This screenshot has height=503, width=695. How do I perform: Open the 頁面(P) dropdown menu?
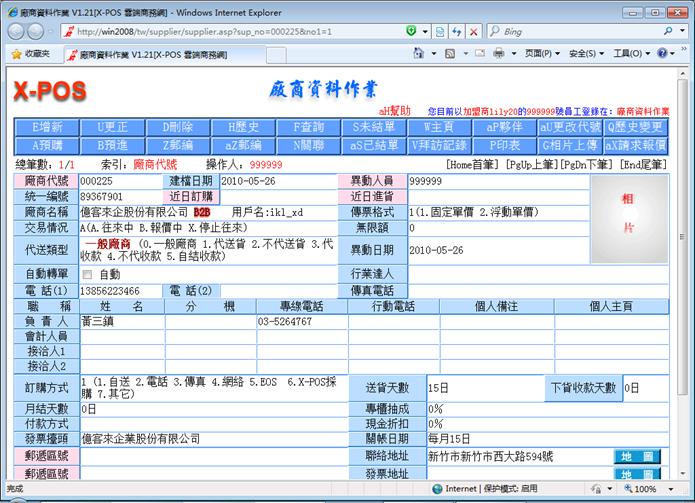[x=541, y=53]
